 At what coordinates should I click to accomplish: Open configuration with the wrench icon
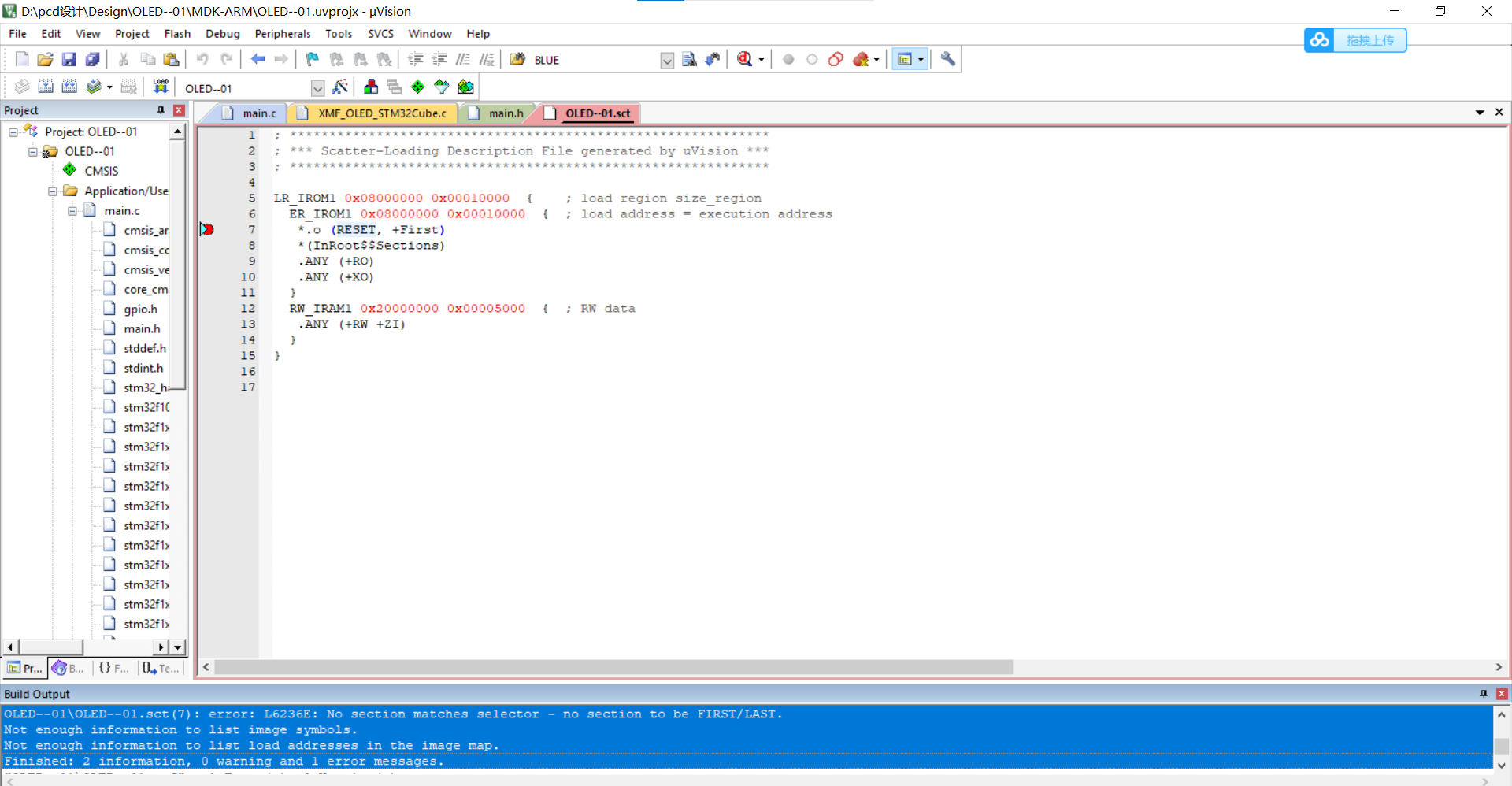click(948, 59)
